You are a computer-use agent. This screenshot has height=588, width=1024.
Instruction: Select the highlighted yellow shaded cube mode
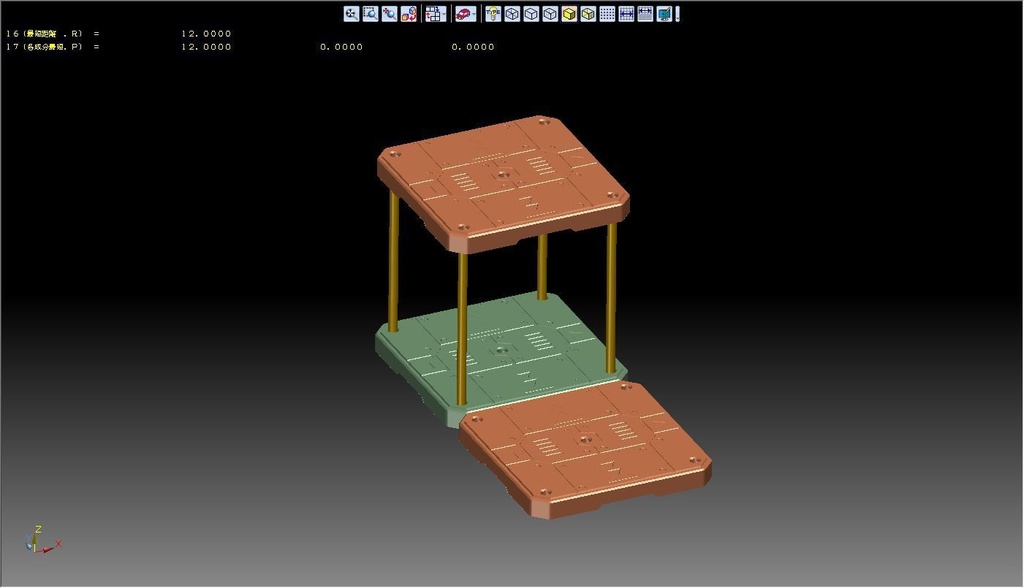coord(569,14)
